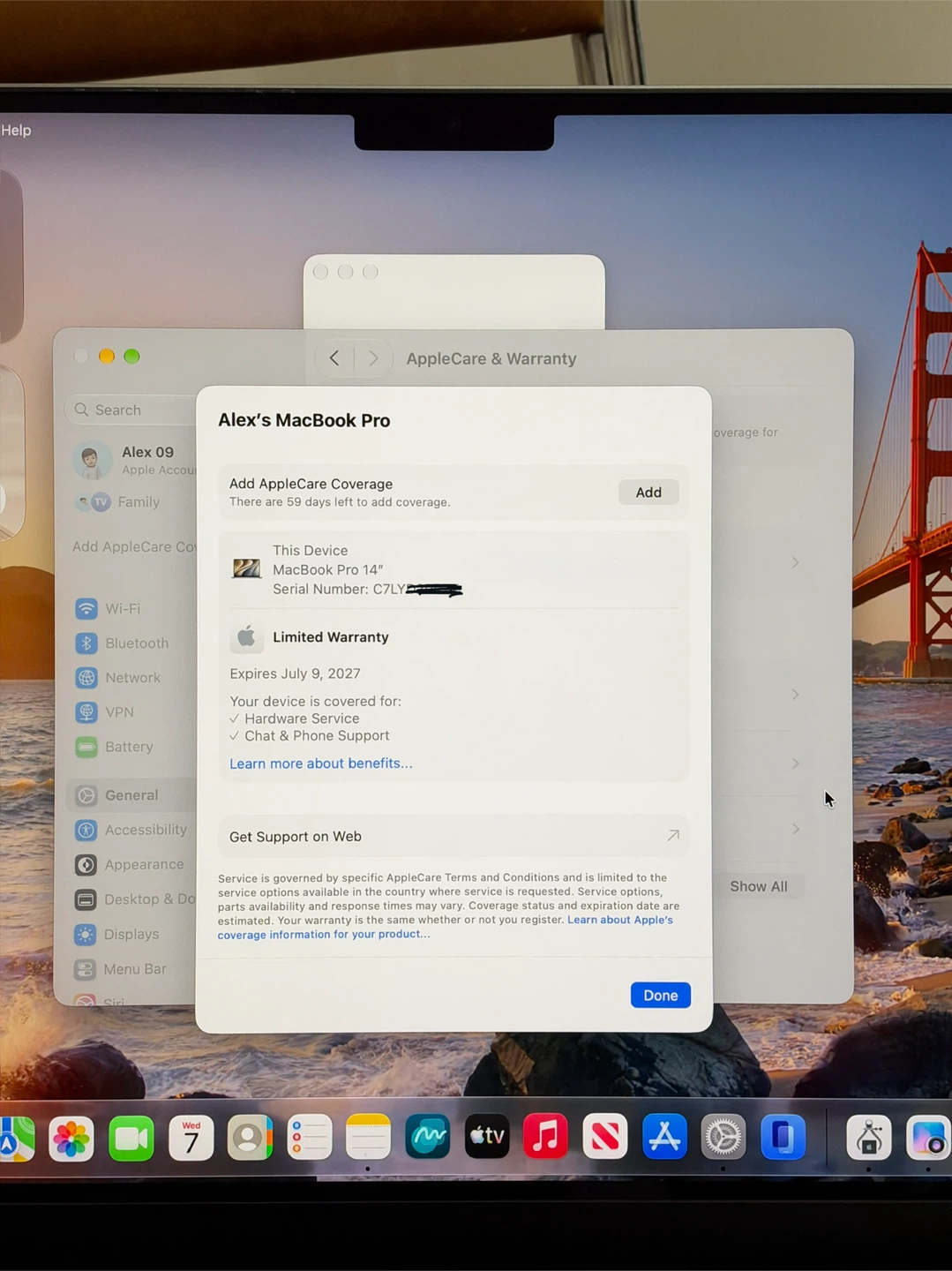
Task: Select General in the settings sidebar
Action: 131,795
